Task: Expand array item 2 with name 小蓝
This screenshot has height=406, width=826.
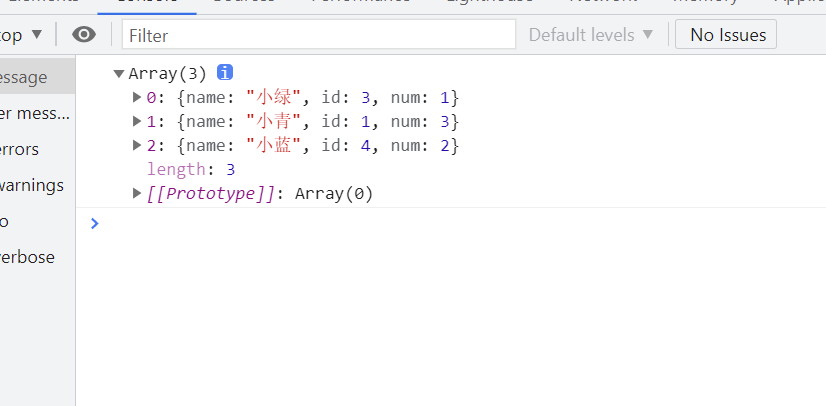Action: 138,146
